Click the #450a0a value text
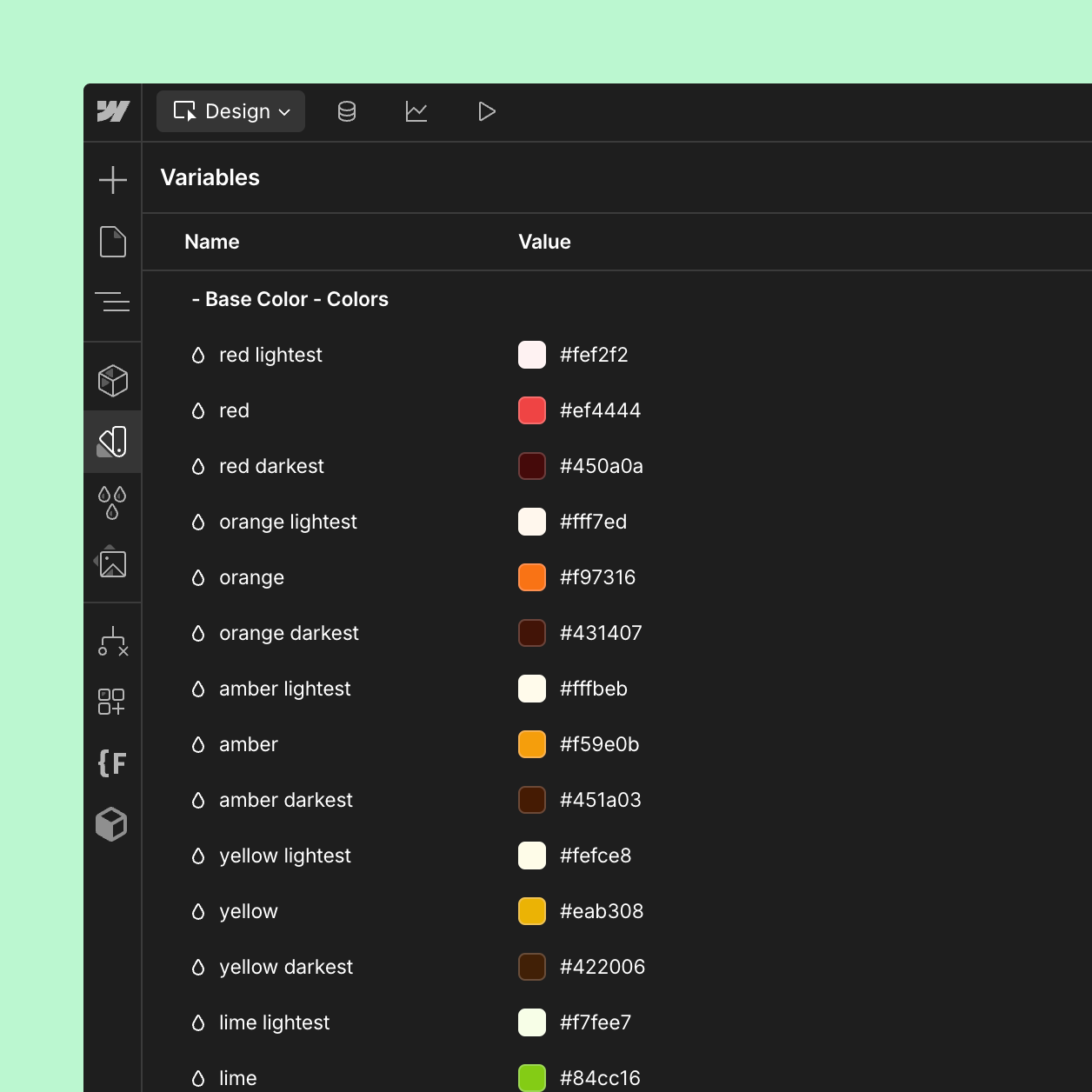 602,466
